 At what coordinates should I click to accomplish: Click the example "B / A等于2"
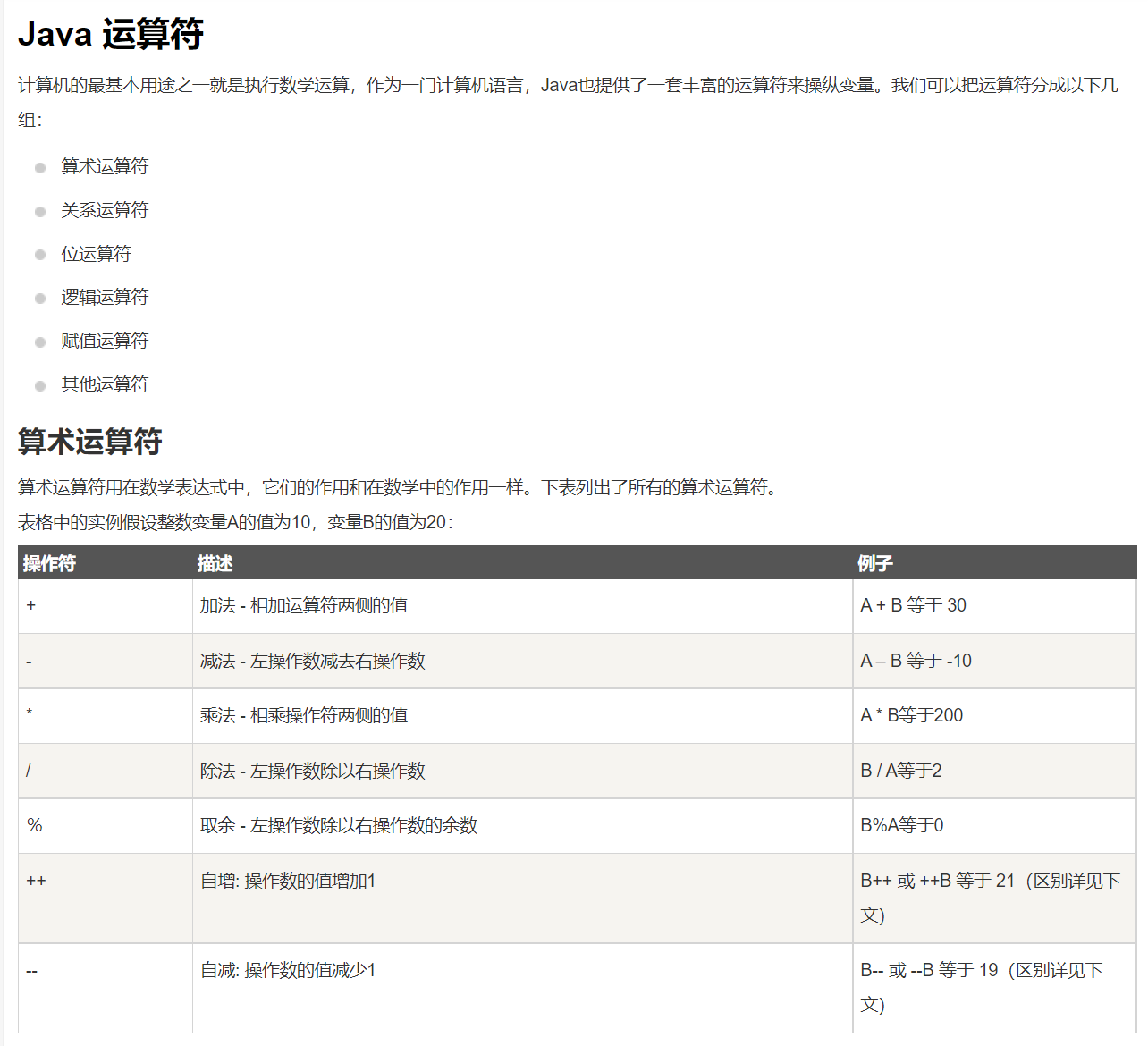901,771
